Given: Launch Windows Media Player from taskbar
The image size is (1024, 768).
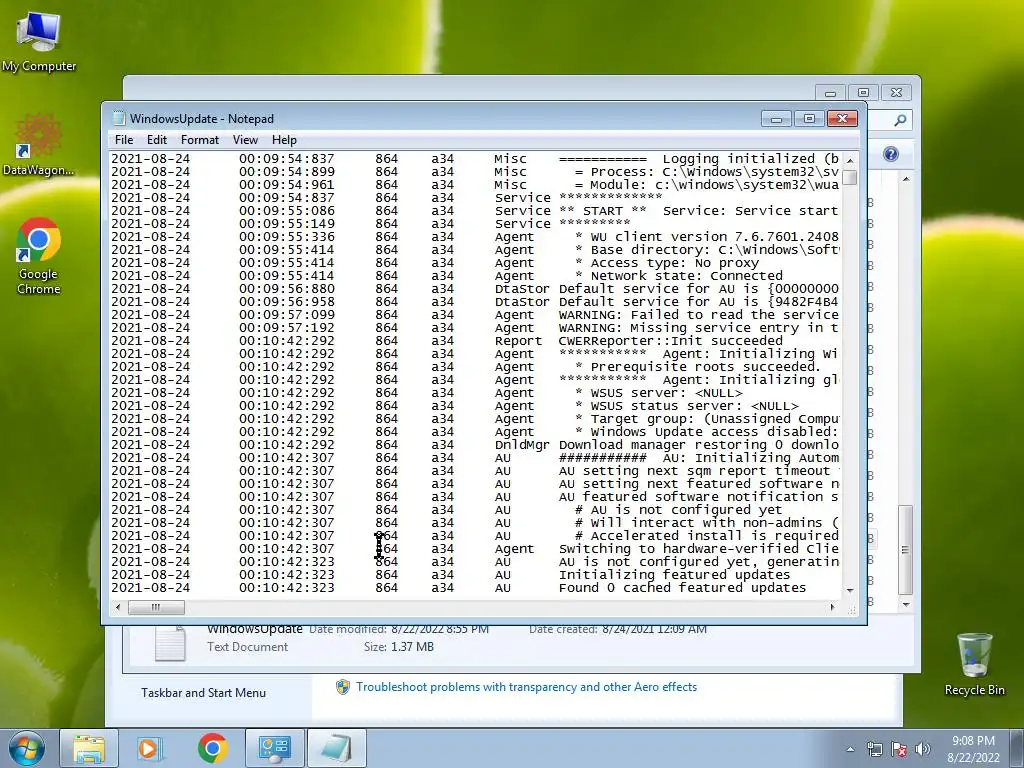Looking at the screenshot, I should (x=150, y=748).
